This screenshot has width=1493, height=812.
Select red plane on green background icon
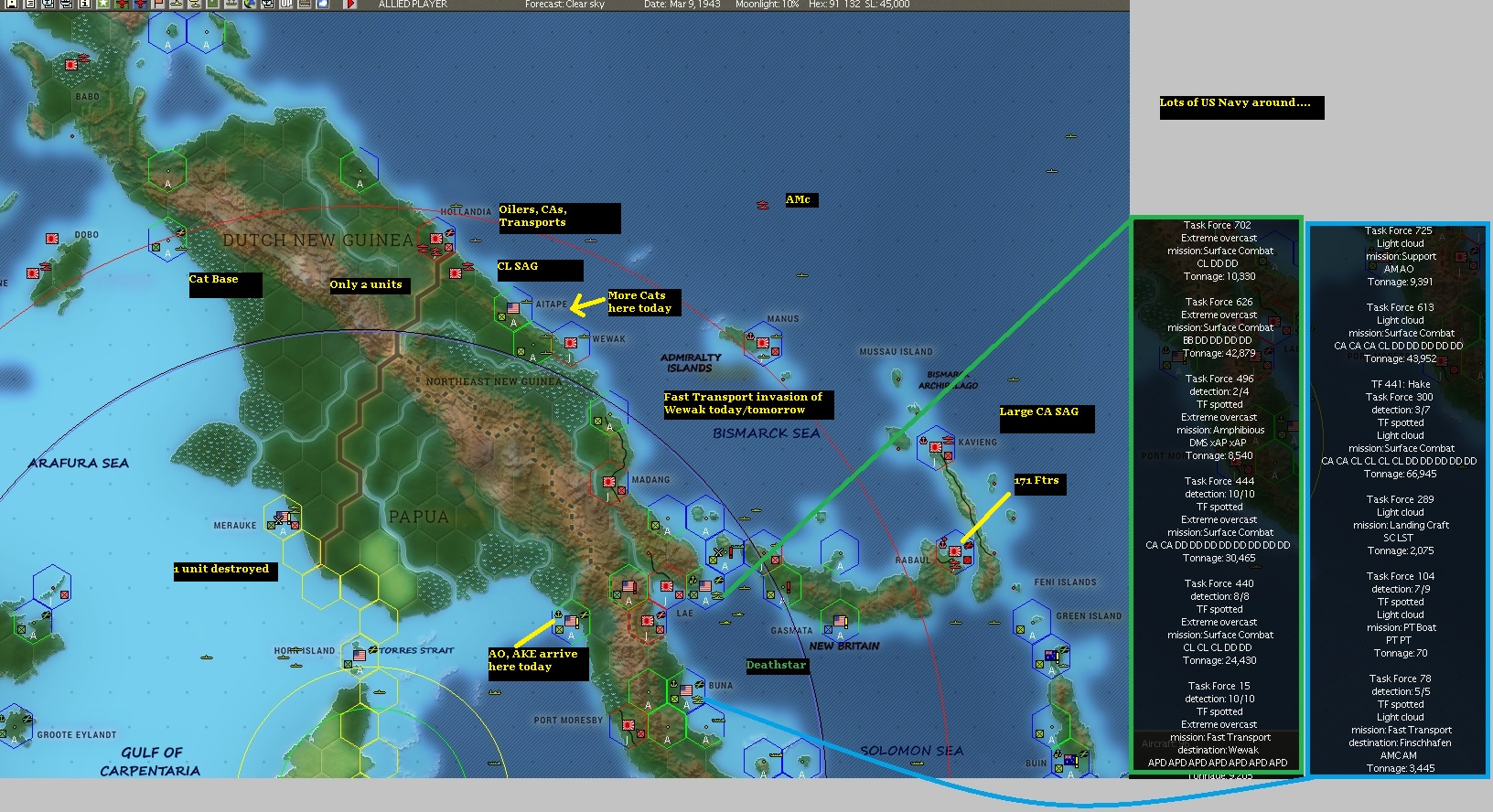pyautogui.click(x=122, y=4)
